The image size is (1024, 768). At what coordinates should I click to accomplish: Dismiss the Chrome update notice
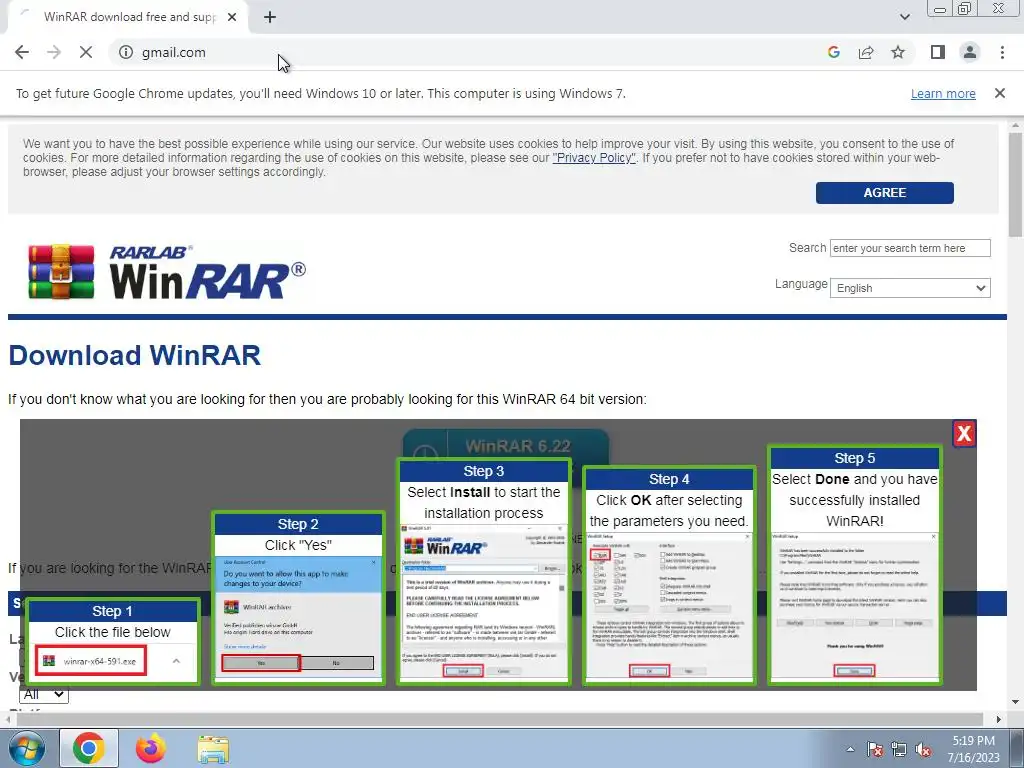click(x=999, y=93)
